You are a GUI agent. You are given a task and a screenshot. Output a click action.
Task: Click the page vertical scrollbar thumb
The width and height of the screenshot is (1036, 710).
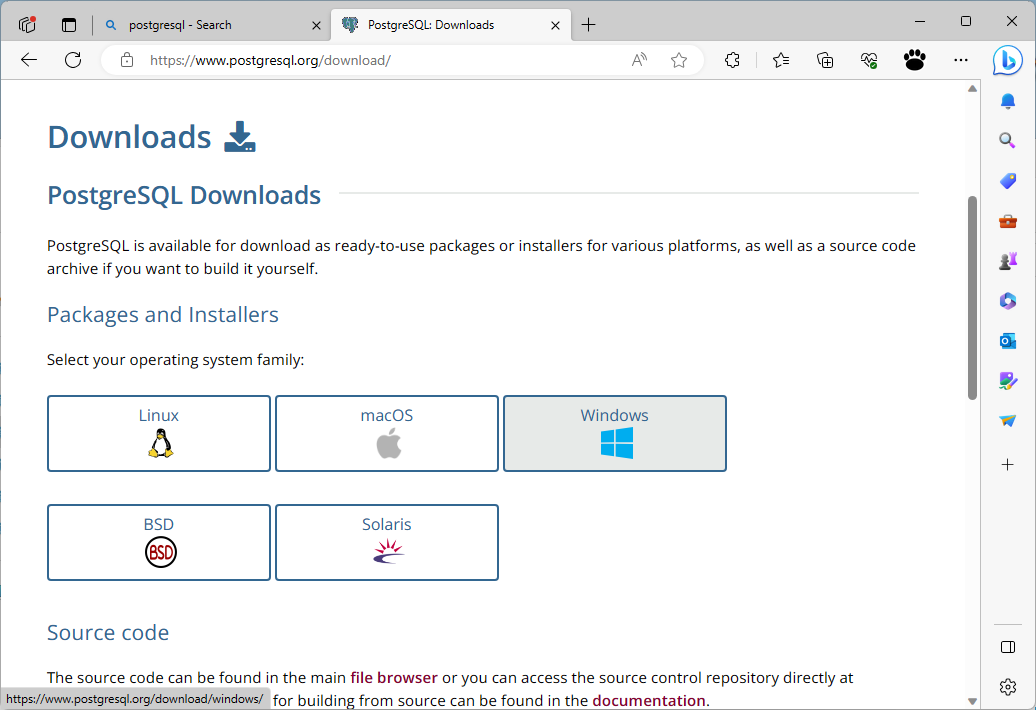(x=972, y=297)
